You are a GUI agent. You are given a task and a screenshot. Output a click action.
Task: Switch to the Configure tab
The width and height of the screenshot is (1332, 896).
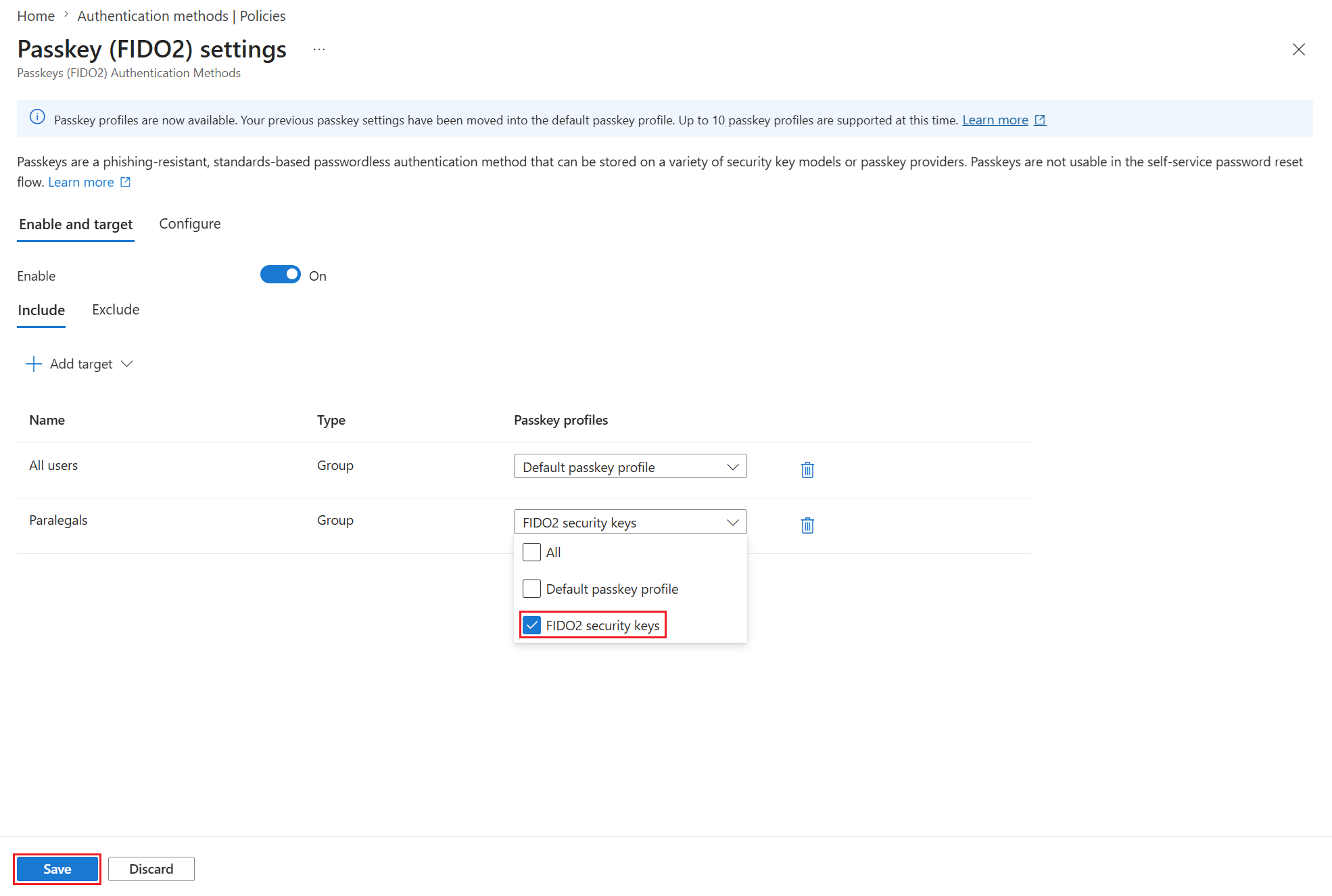[x=190, y=224]
